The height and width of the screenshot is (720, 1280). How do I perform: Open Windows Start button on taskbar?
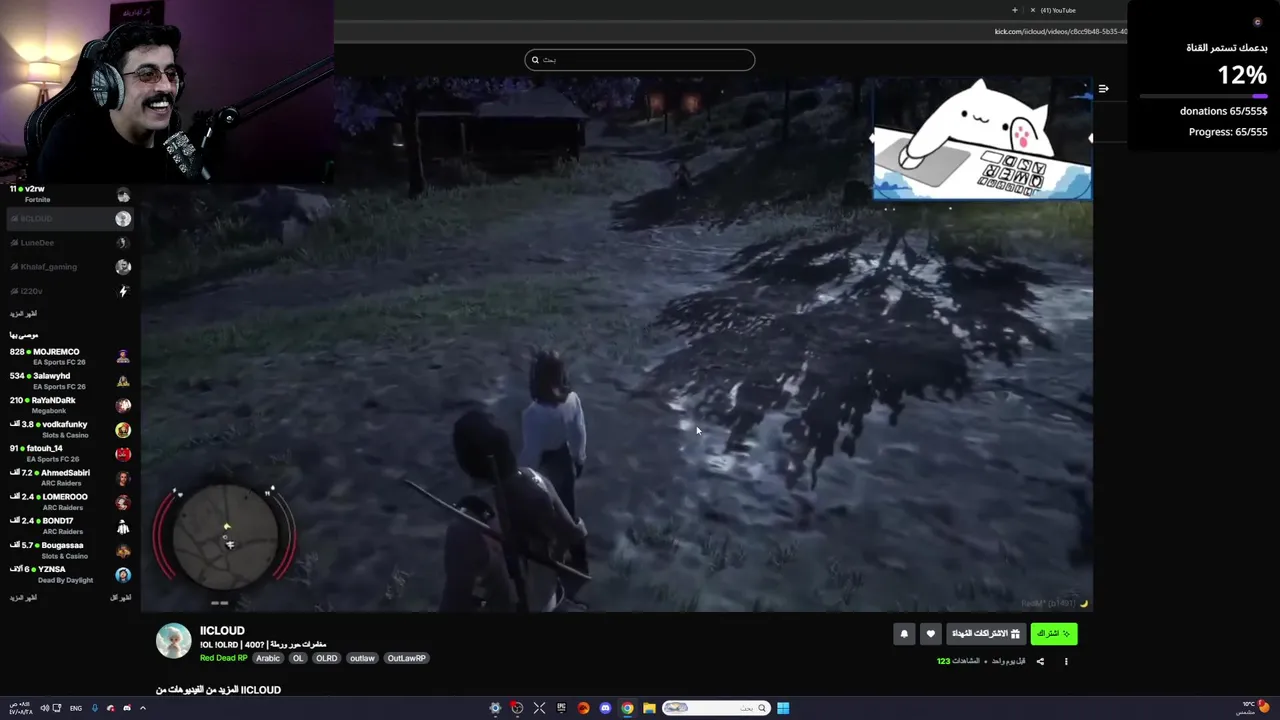pos(783,708)
